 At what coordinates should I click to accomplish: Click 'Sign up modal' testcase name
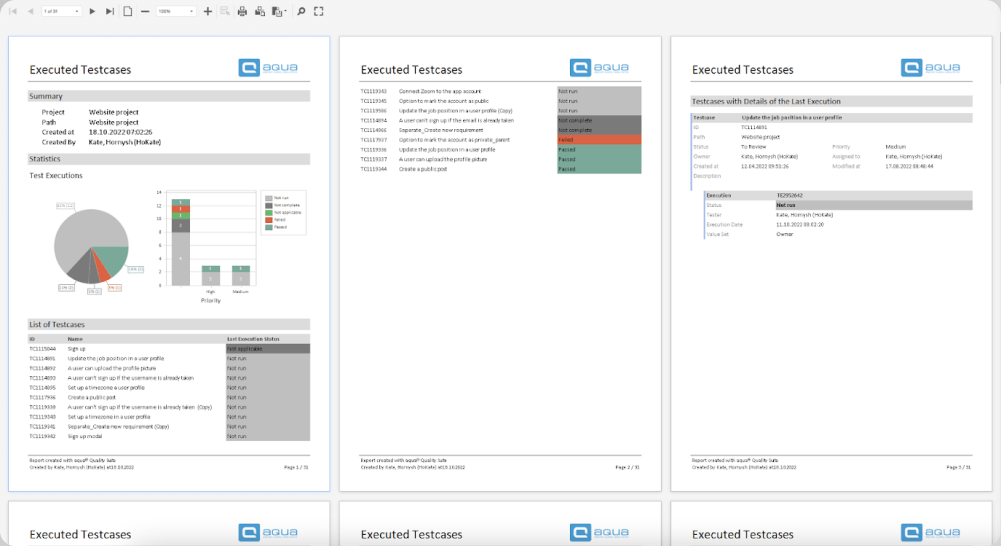coord(85,436)
